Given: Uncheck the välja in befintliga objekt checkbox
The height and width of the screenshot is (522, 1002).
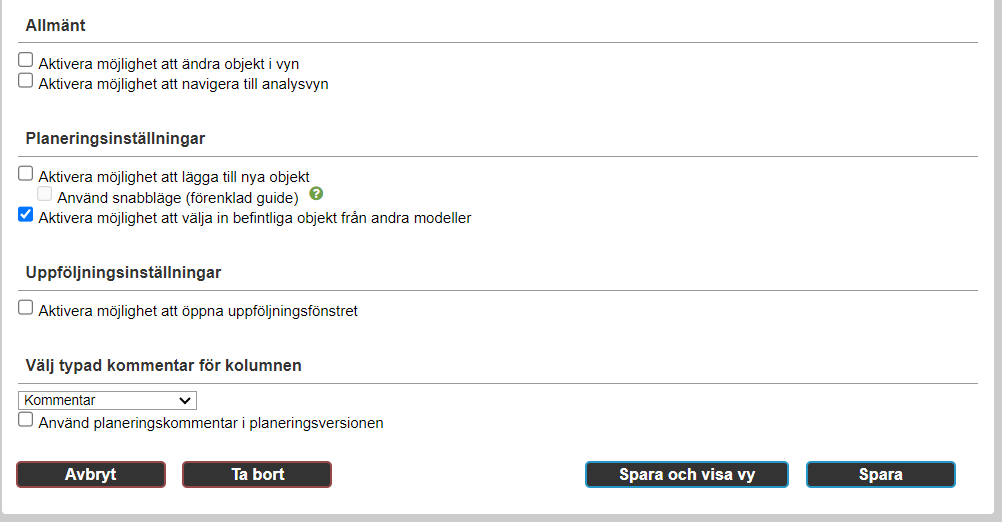Looking at the screenshot, I should tap(26, 214).
